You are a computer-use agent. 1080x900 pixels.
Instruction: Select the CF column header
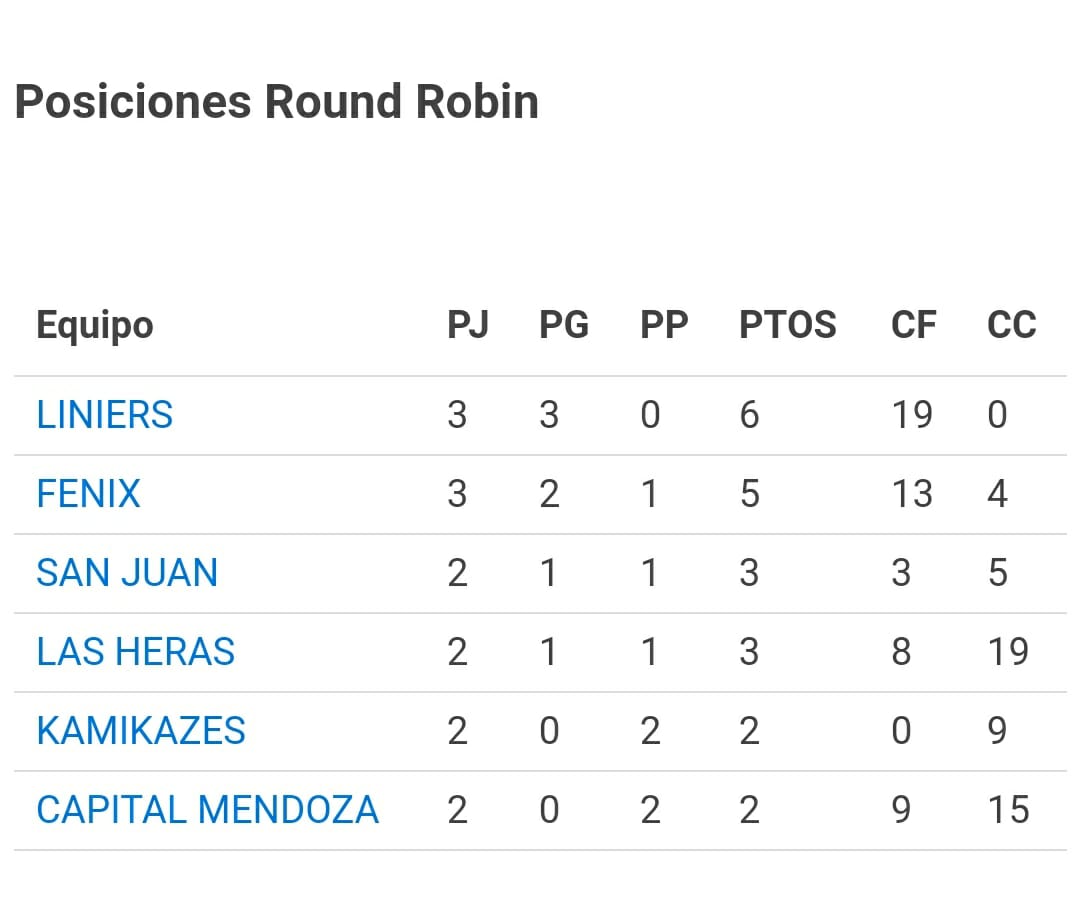click(x=913, y=325)
